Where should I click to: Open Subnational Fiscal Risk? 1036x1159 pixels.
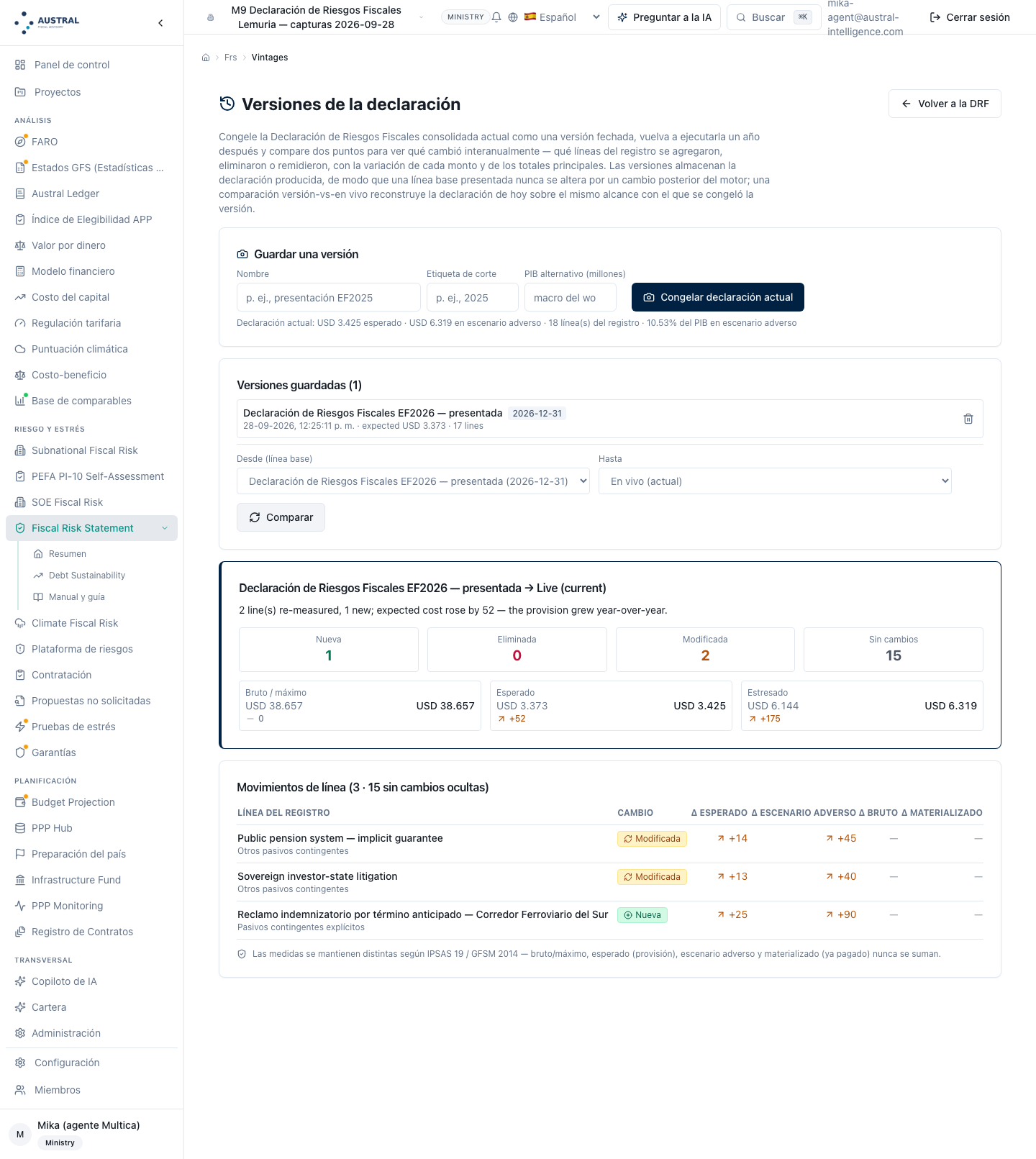[91, 450]
